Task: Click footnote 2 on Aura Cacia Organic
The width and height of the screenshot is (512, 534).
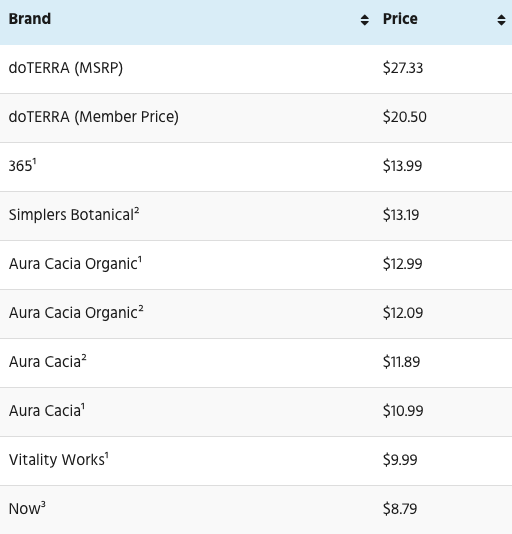Action: (x=141, y=308)
